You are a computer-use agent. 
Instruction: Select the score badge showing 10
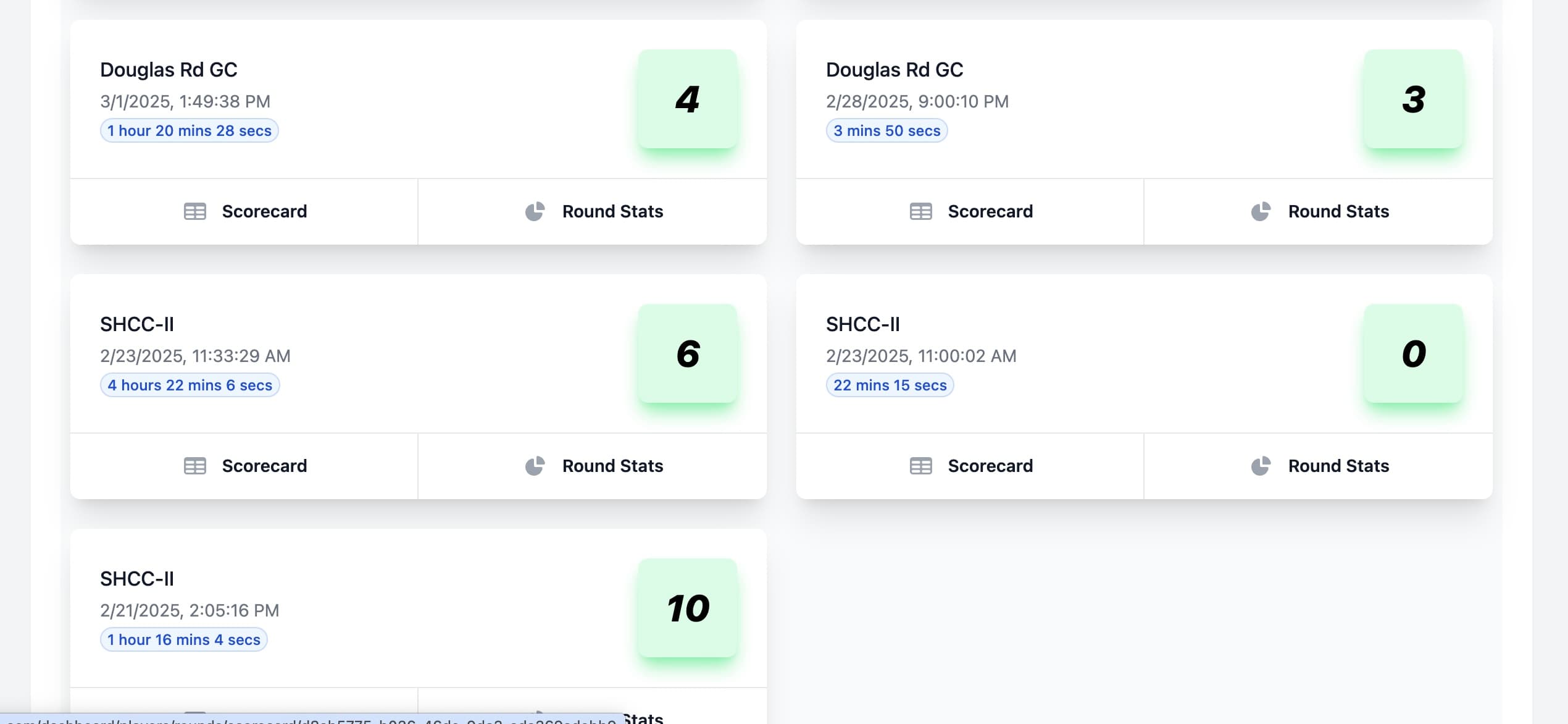coord(687,608)
